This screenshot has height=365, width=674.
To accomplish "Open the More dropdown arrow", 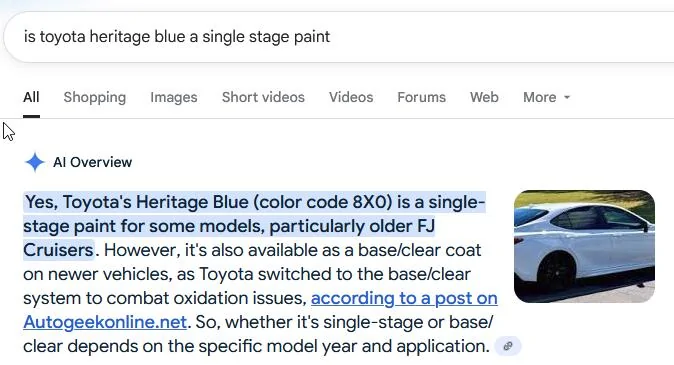I will tap(567, 98).
